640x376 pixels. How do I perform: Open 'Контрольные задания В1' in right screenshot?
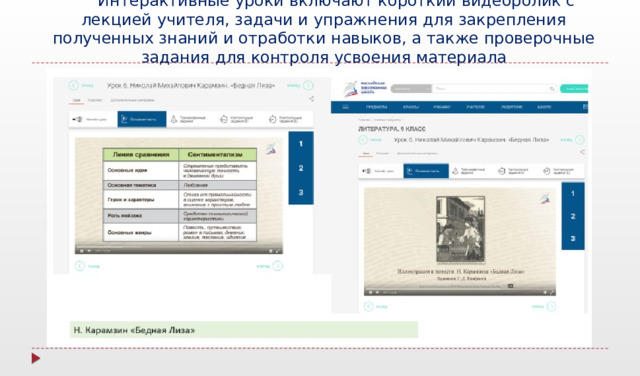[x=516, y=171]
